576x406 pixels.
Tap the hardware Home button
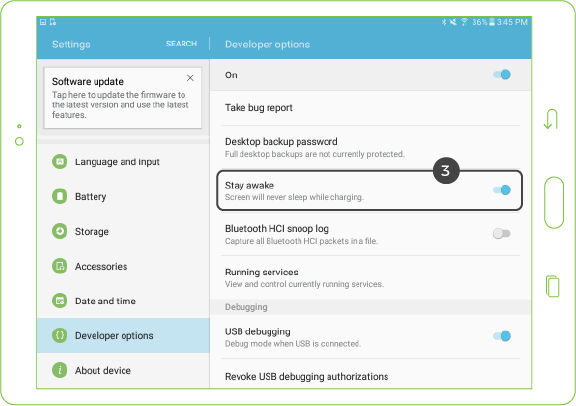click(x=554, y=203)
